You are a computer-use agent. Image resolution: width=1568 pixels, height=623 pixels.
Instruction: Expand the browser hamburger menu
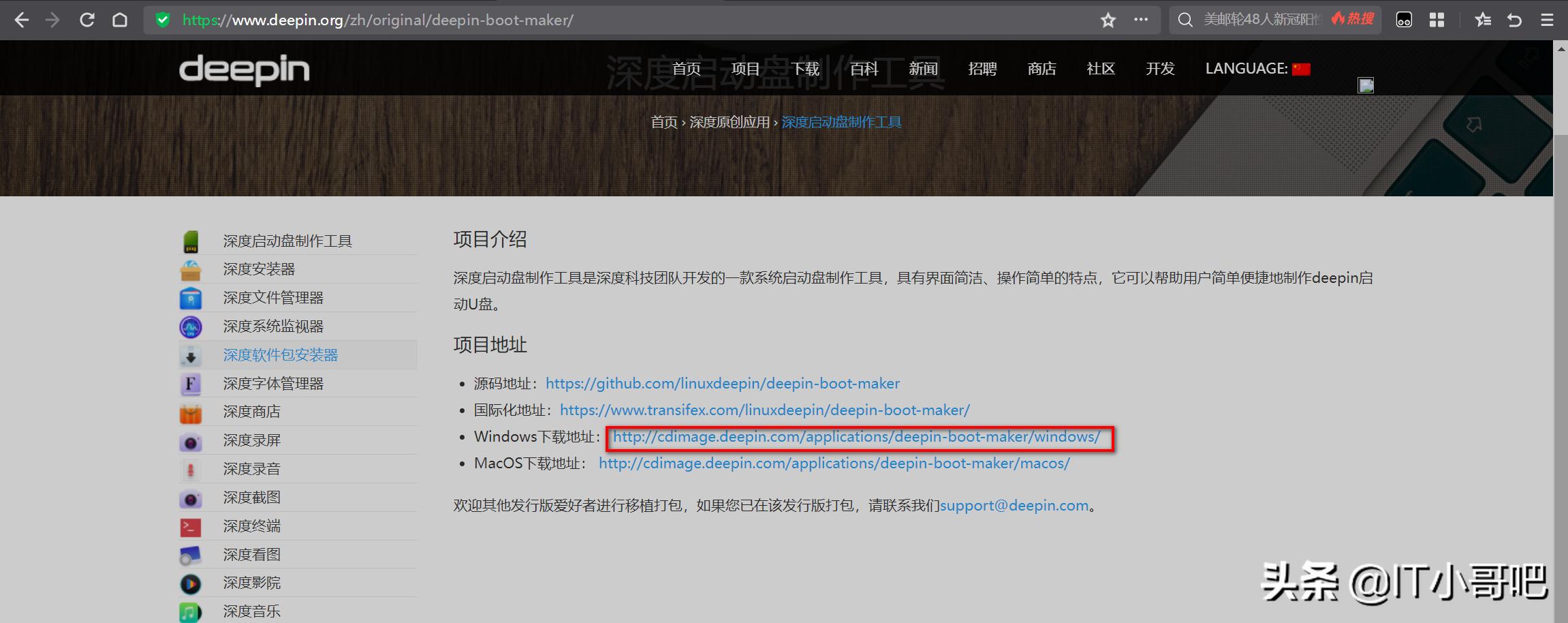(x=1546, y=20)
